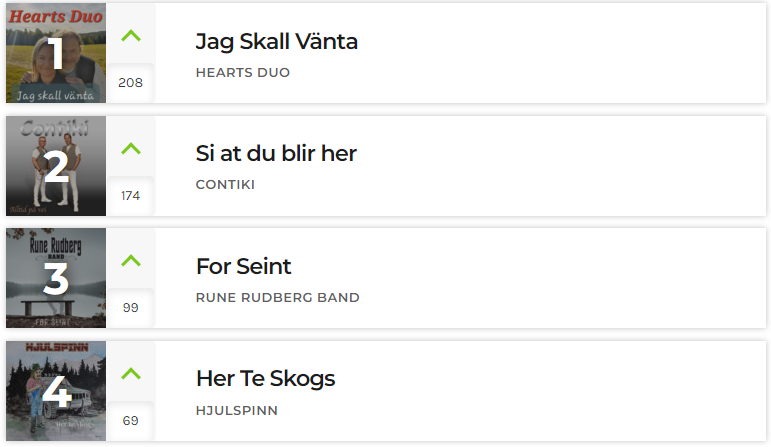The height and width of the screenshot is (447, 771).
Task: Click the upvote arrow for Si at du blir her
Action: pos(131,149)
